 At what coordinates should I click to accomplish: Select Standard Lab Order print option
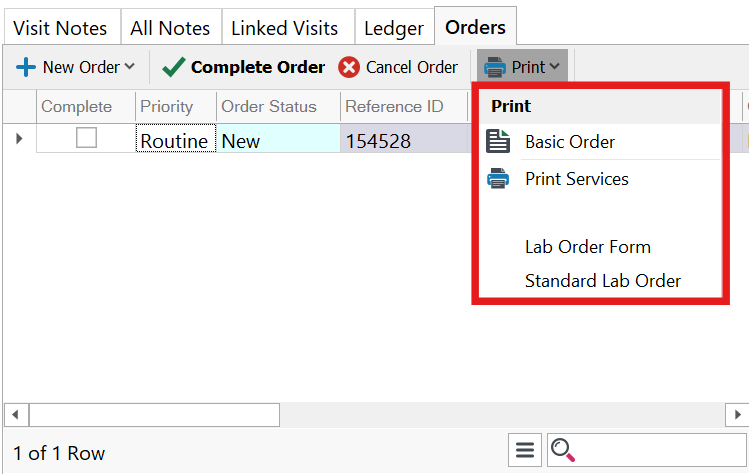coord(602,281)
